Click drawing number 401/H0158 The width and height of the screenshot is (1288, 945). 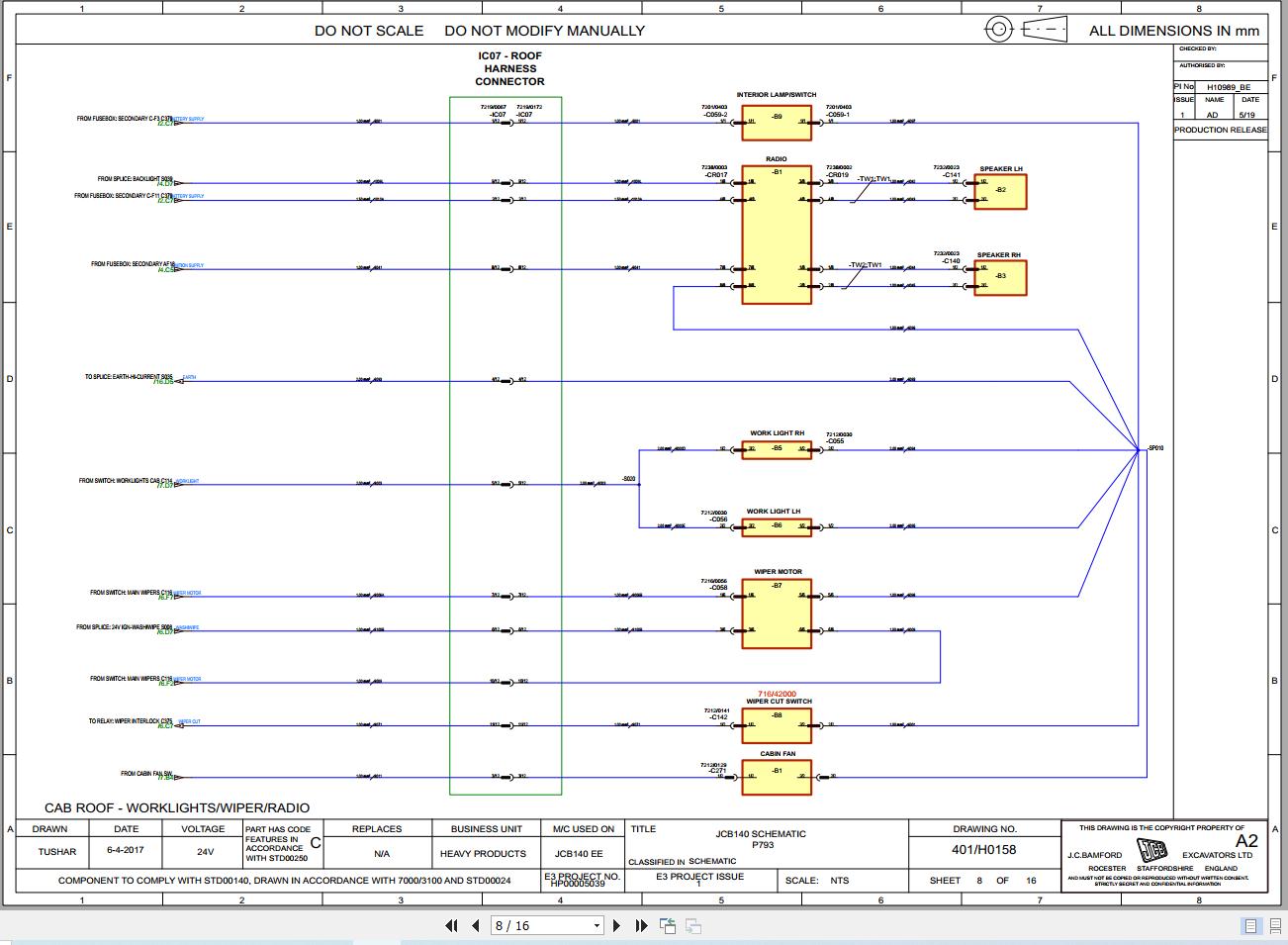click(983, 849)
